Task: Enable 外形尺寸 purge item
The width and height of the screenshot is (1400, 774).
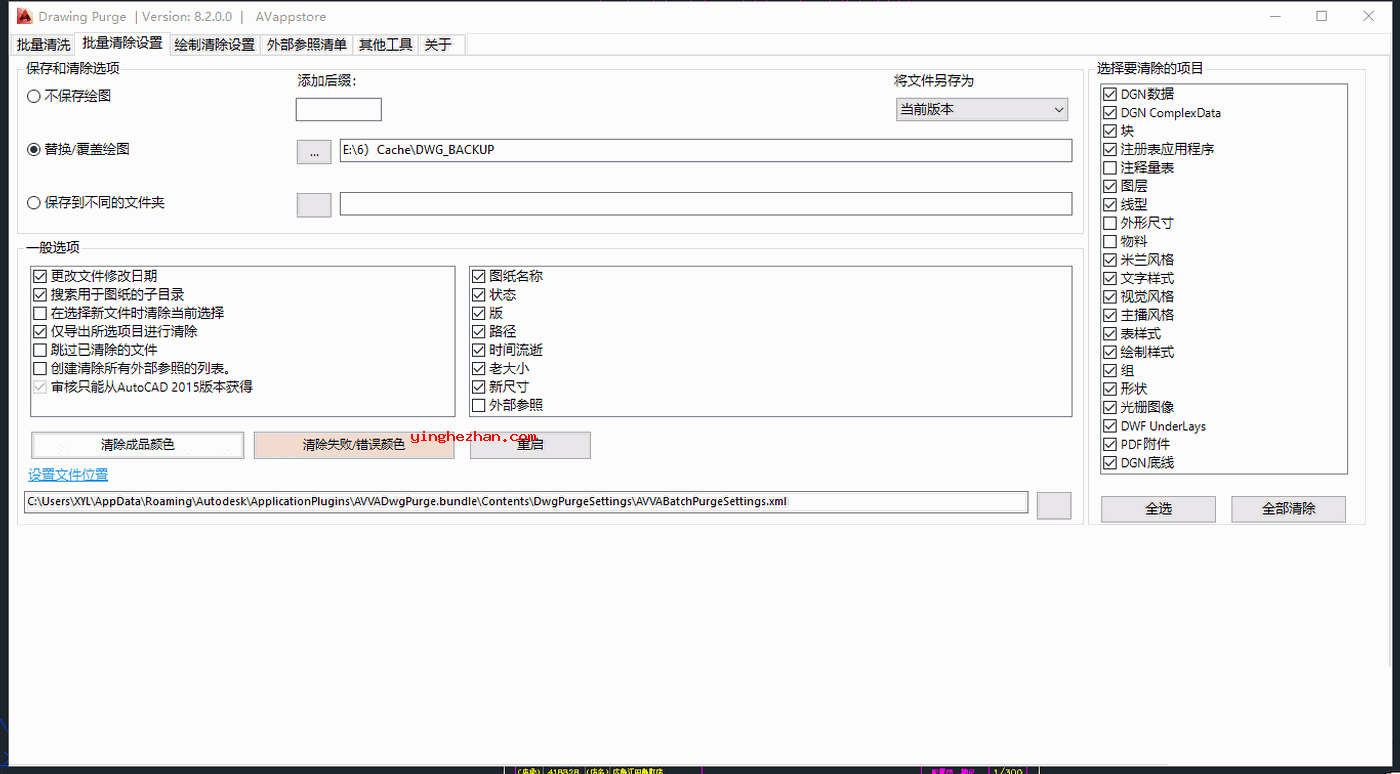Action: click(1110, 223)
